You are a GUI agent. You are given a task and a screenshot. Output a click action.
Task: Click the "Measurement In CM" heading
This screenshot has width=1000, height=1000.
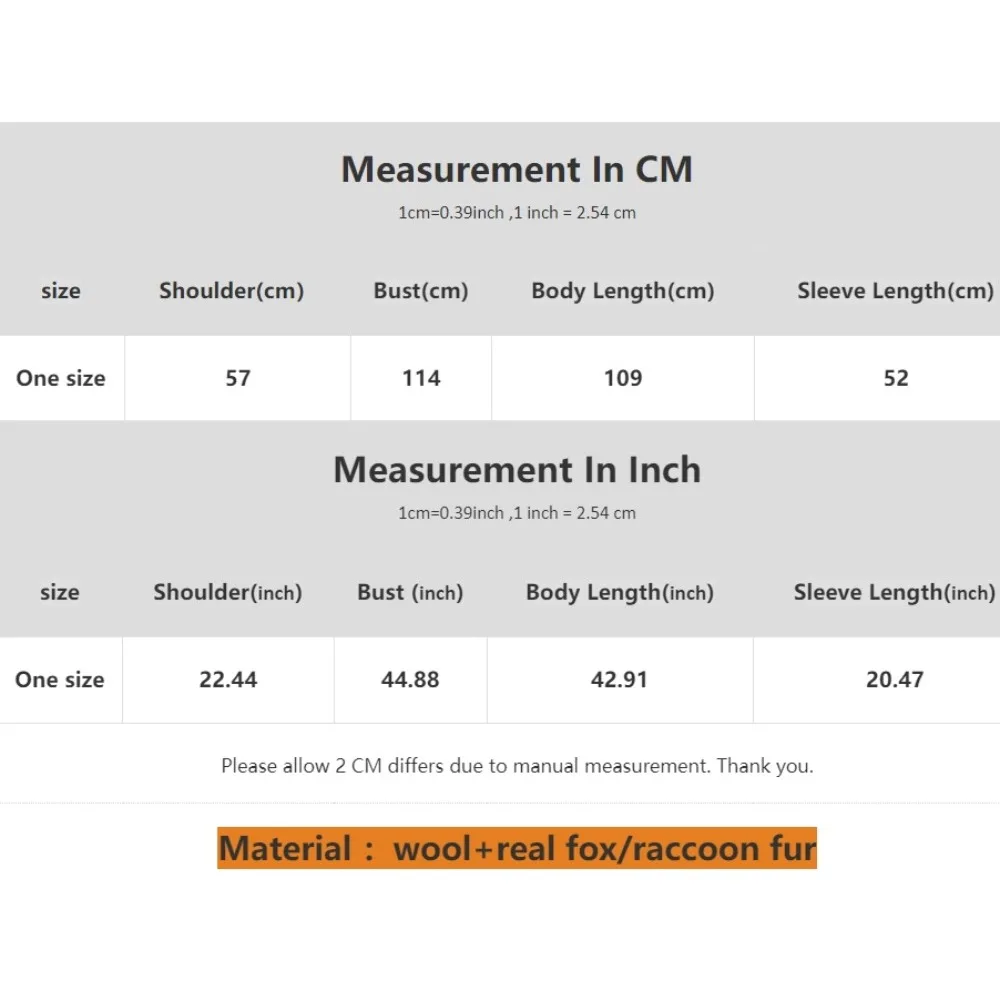point(516,169)
